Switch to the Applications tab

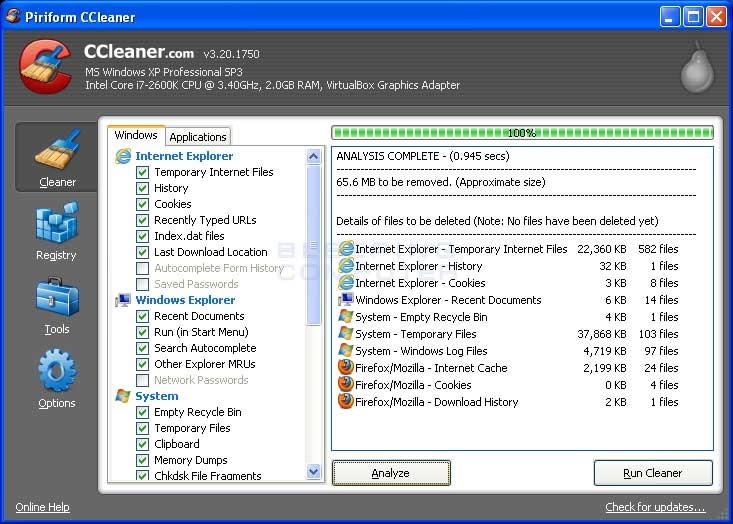[x=198, y=137]
